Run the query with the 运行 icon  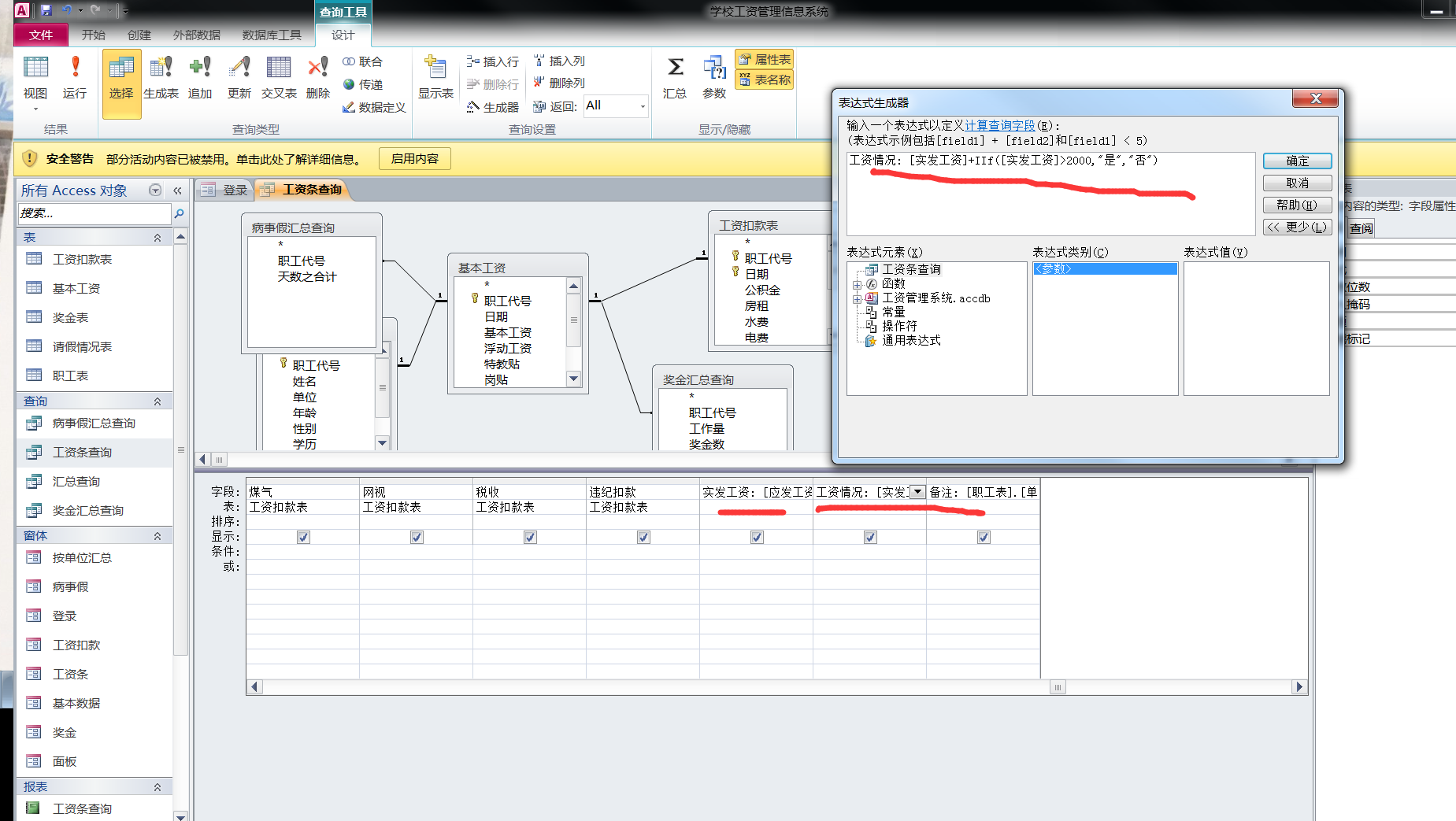coord(75,79)
